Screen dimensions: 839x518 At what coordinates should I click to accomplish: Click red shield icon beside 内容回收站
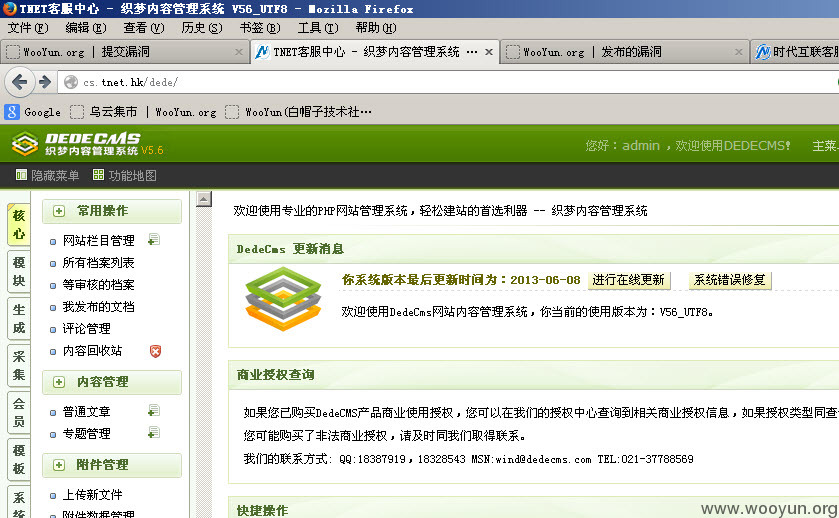(155, 351)
